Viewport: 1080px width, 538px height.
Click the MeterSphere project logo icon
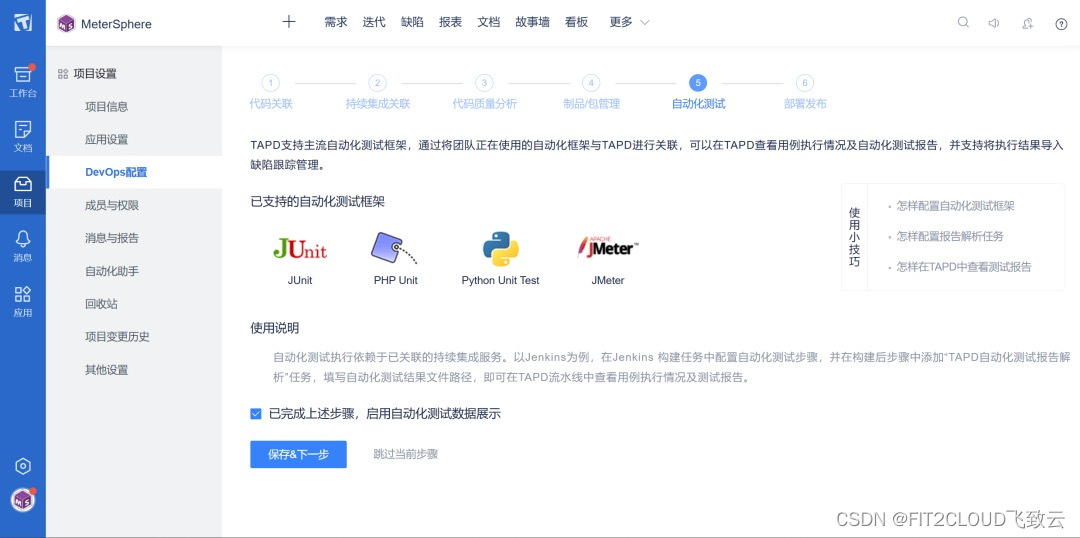coord(66,24)
